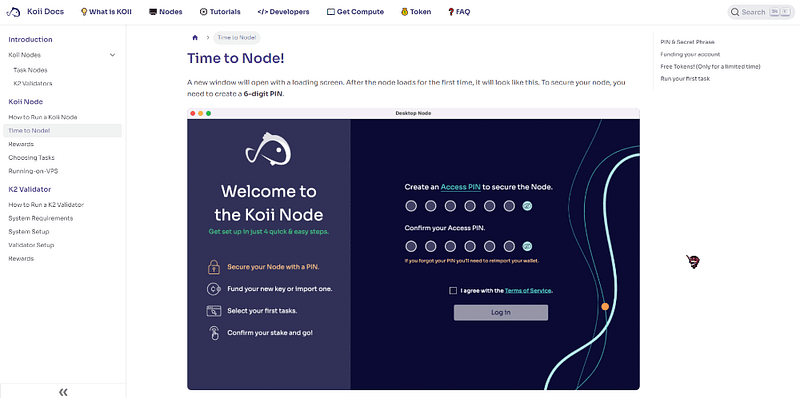Click the coin icon beside Fund your key
Viewport: 800px width, 398px height.
point(213,289)
